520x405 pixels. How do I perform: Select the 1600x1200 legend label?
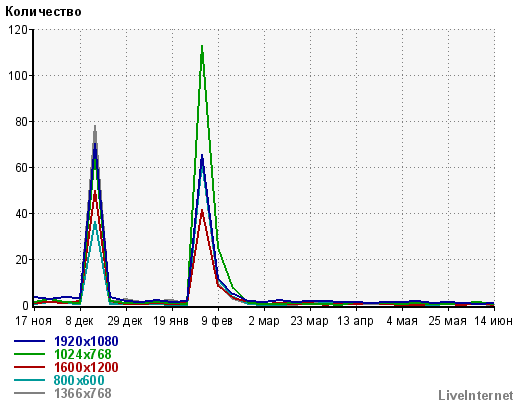point(86,367)
